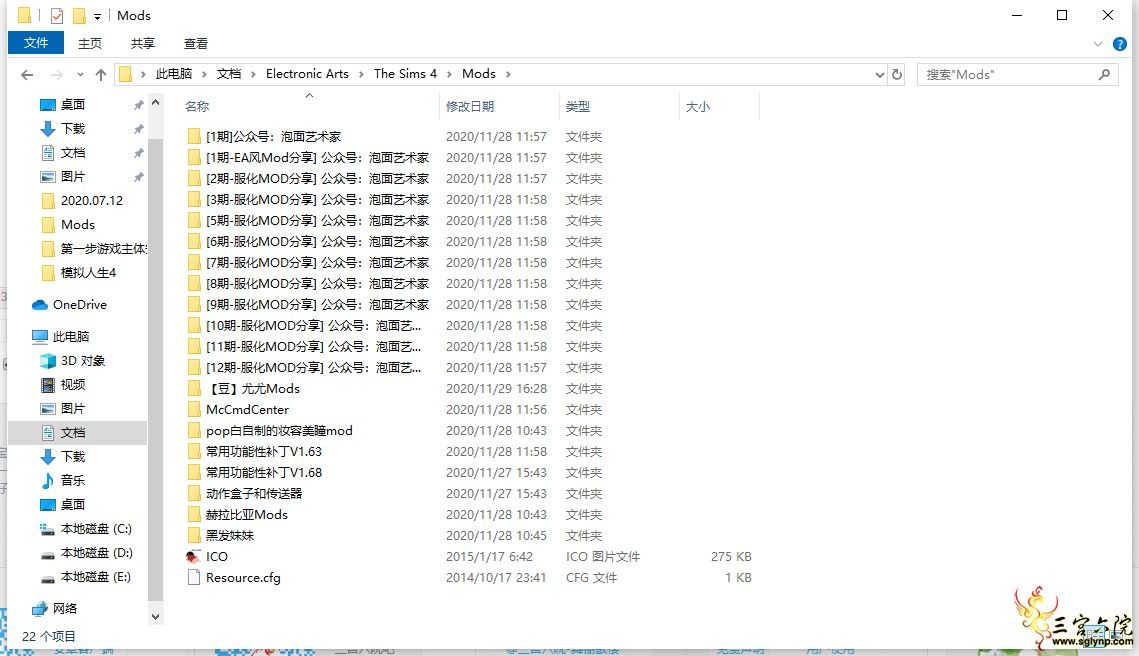
Task: Click the Forward navigation arrow
Action: pos(56,75)
